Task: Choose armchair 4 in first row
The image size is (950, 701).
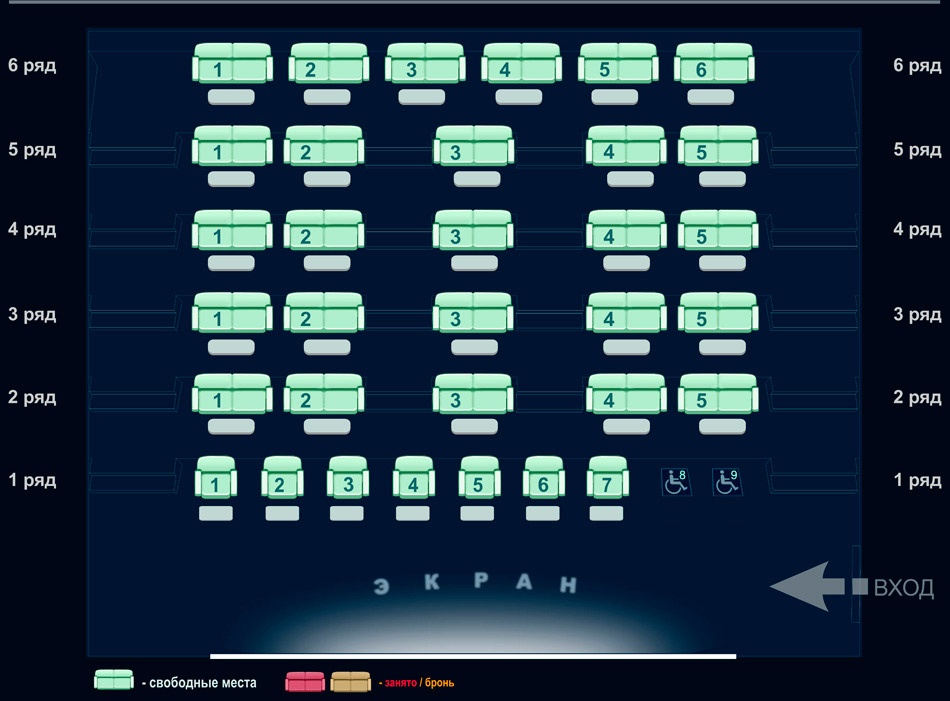Action: (x=414, y=478)
